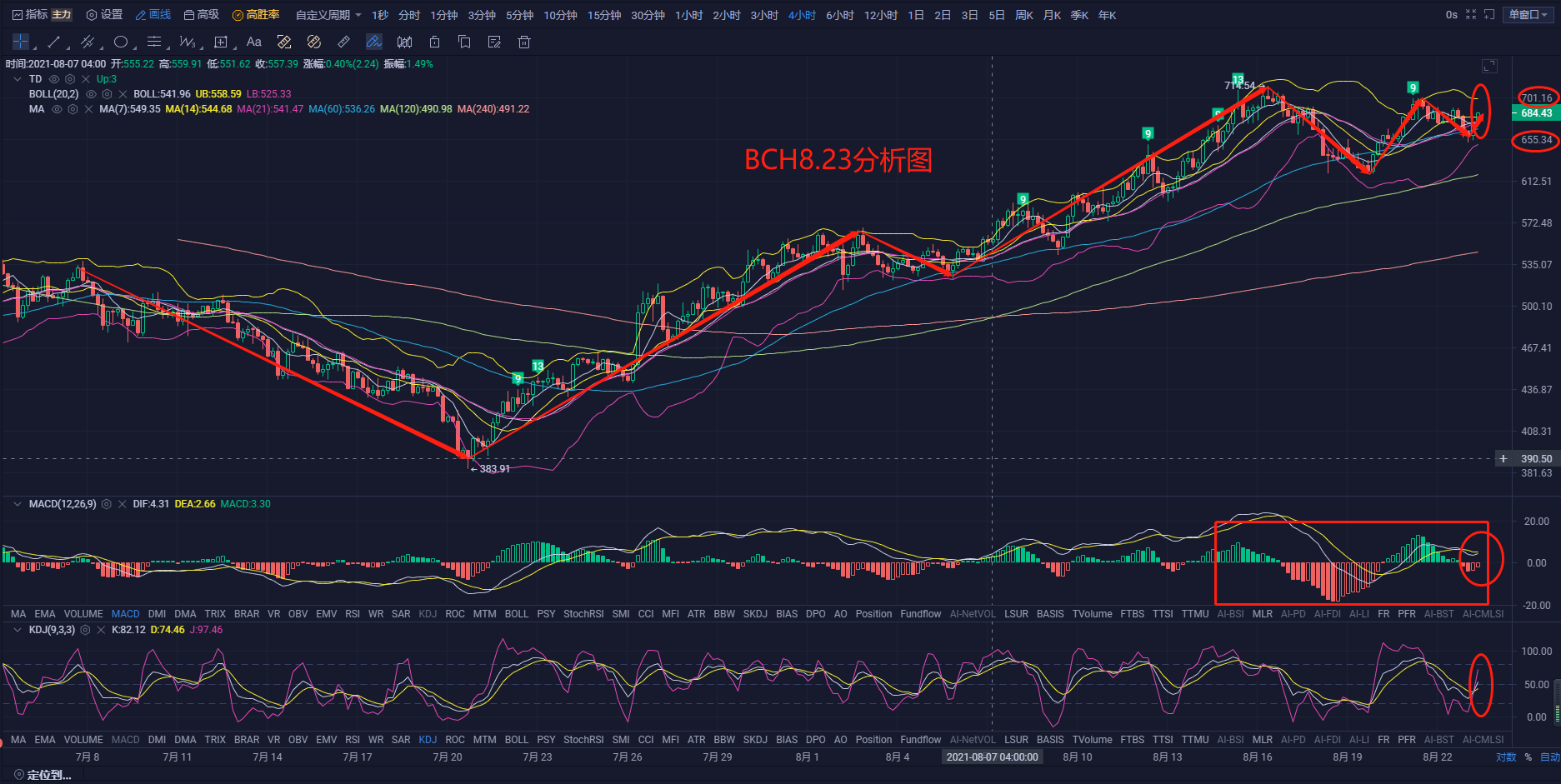Open the 单窗口 window layout dropdown
The height and width of the screenshot is (784, 1561).
pos(1528,15)
